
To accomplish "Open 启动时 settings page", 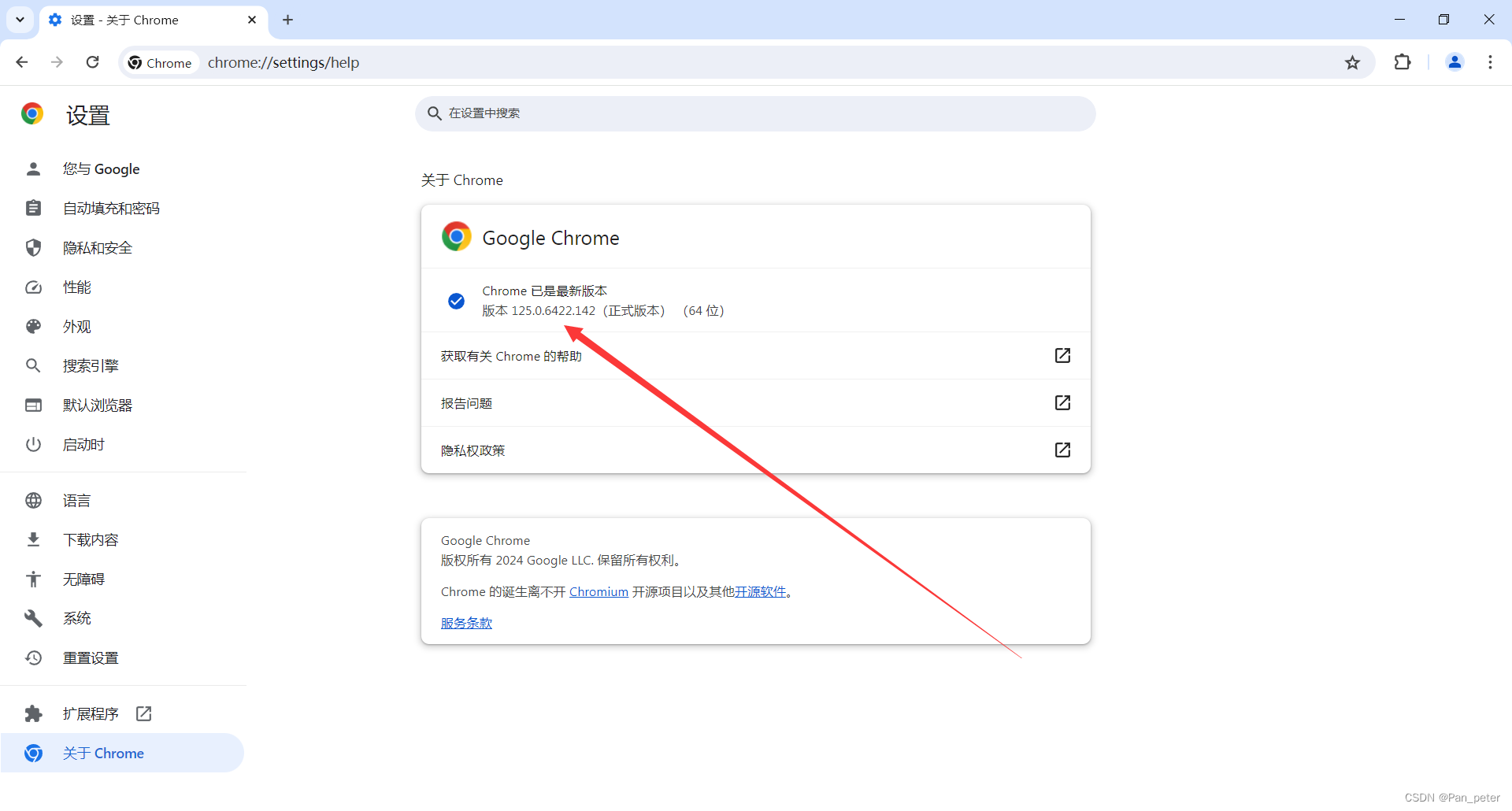I will 123,445.
